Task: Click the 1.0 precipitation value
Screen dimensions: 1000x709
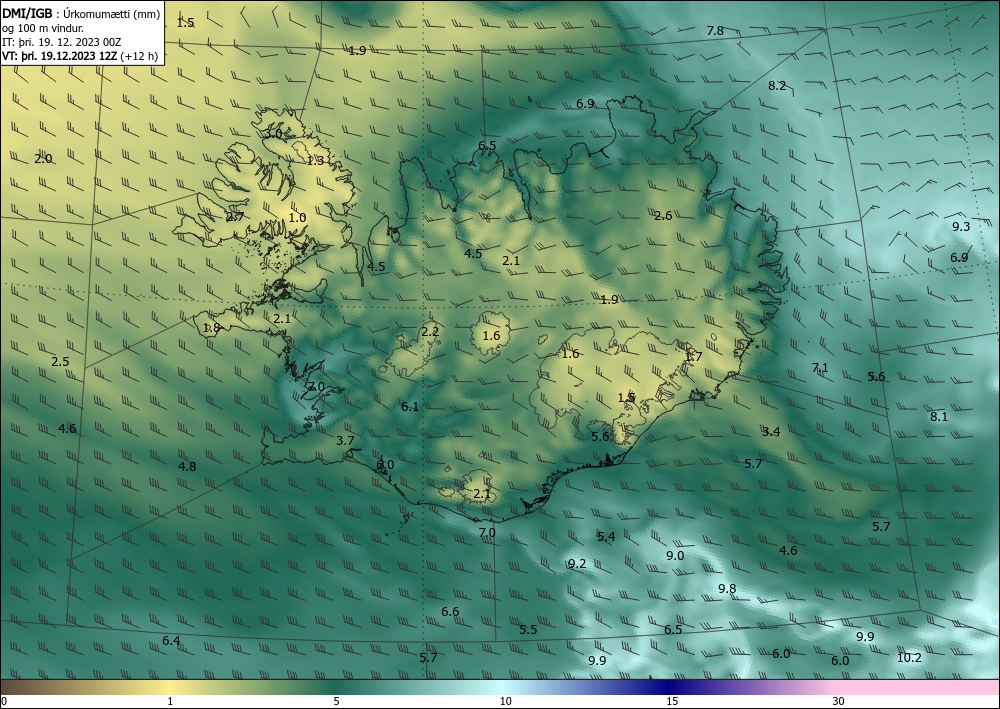Action: coord(297,217)
